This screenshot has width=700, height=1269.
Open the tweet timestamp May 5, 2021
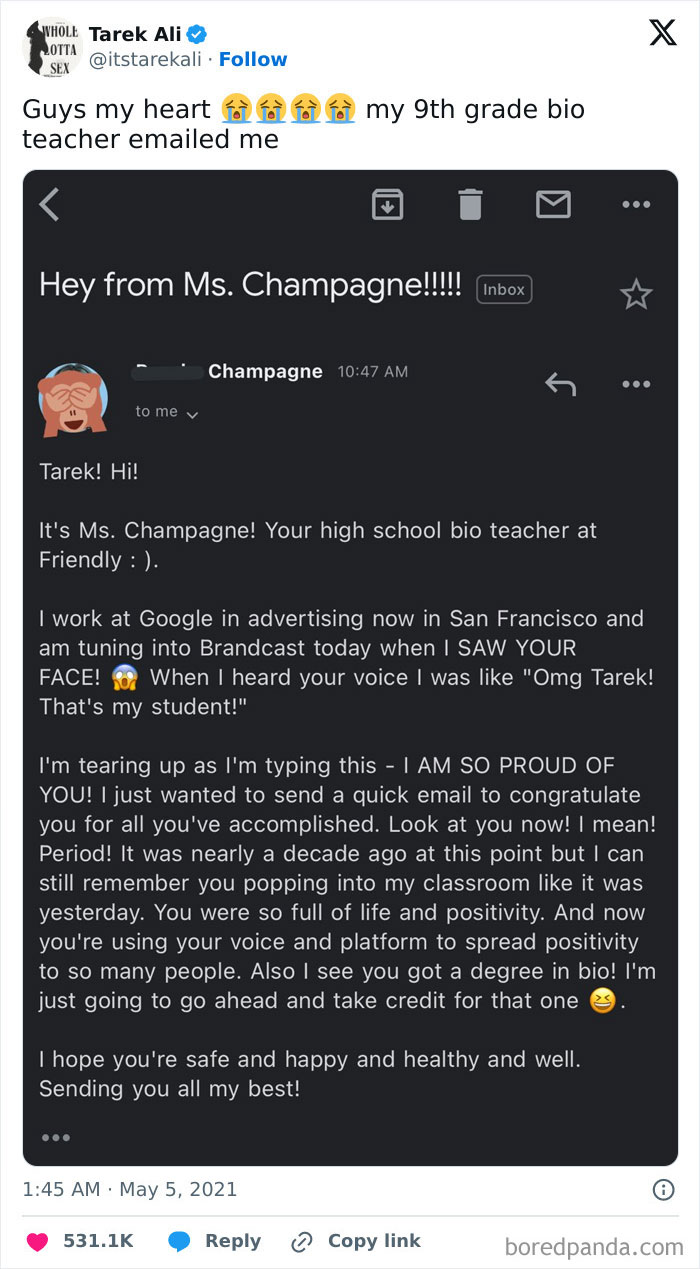pyautogui.click(x=130, y=1189)
